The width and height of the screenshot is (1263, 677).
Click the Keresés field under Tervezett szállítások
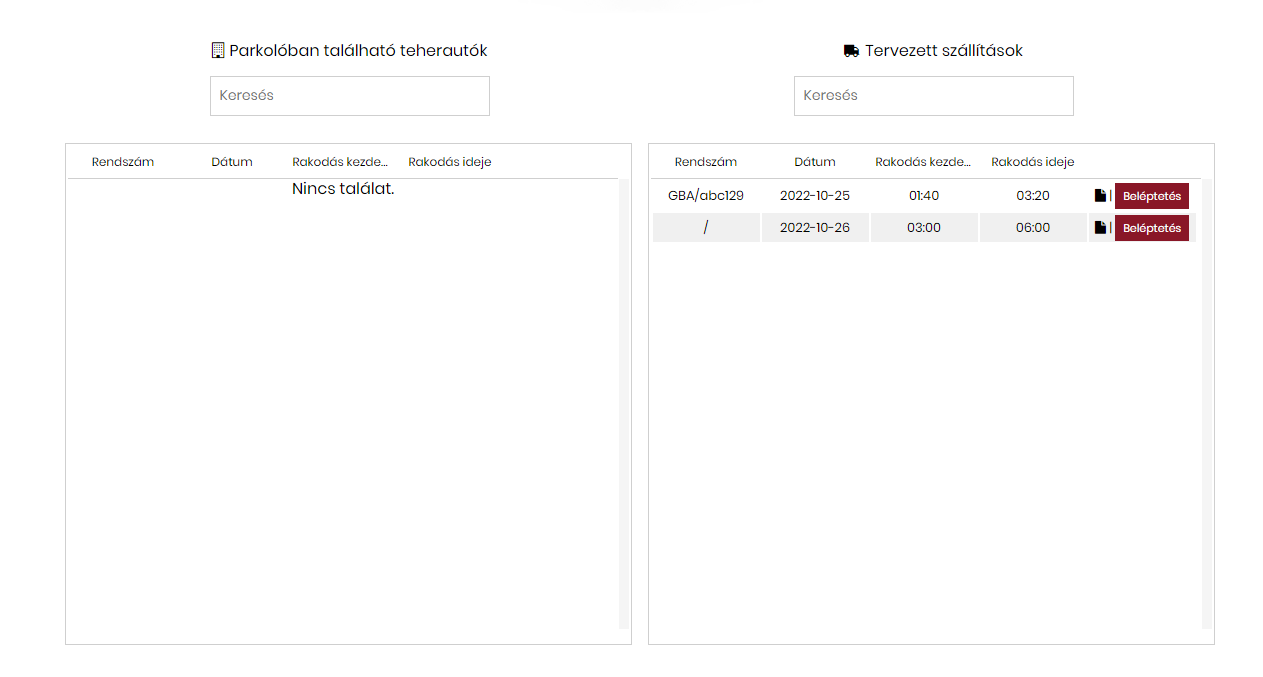[x=933, y=95]
